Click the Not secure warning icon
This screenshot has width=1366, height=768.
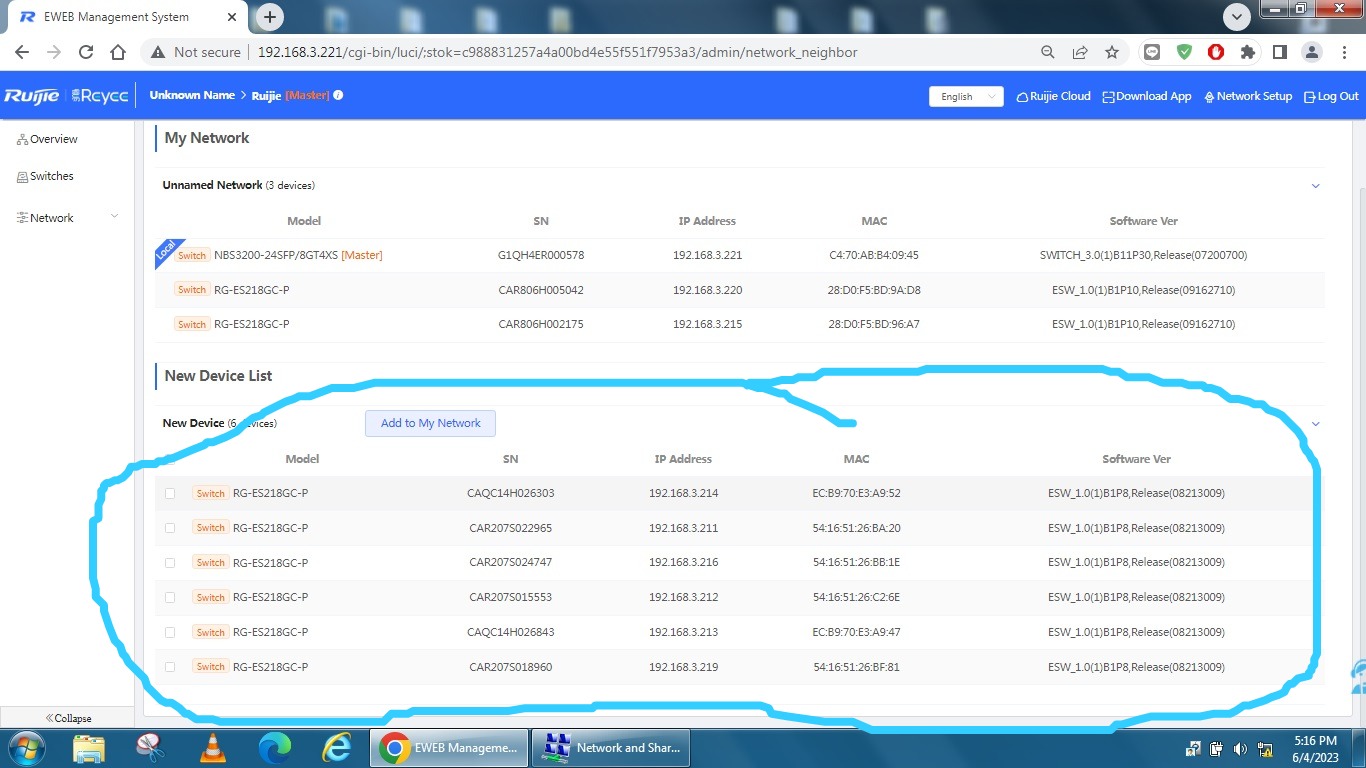158,52
